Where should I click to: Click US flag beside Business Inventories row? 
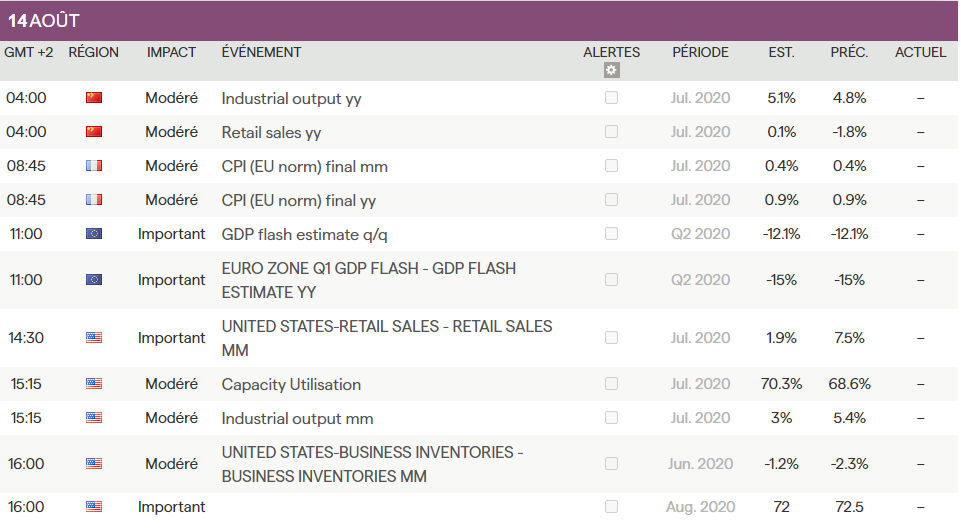click(x=94, y=464)
